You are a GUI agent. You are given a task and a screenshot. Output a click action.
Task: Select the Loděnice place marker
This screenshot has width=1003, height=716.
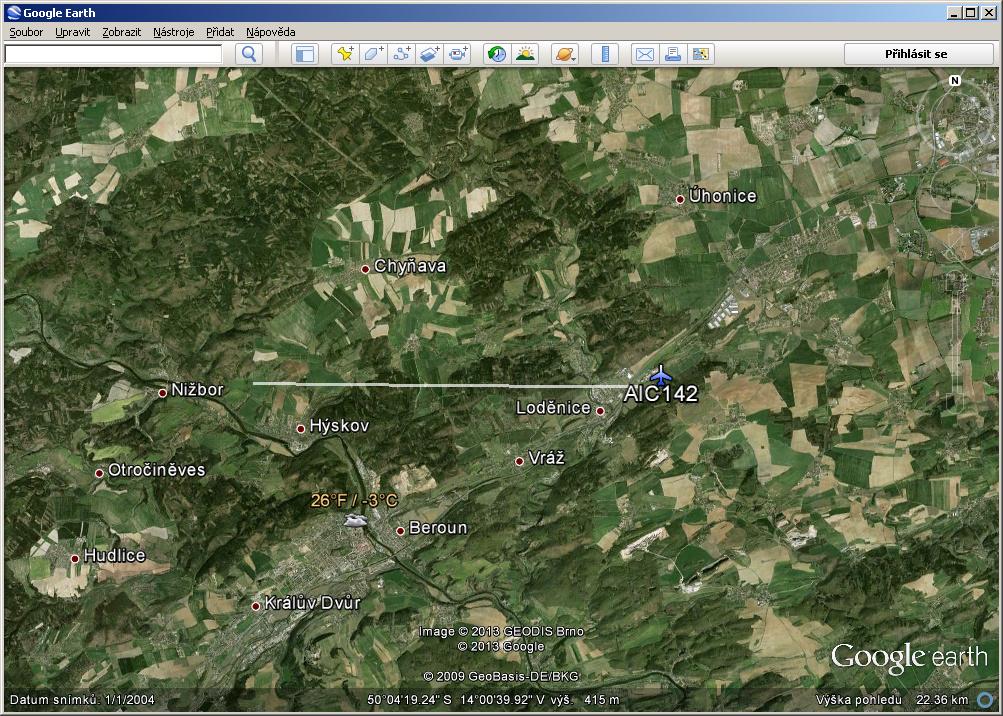[600, 411]
